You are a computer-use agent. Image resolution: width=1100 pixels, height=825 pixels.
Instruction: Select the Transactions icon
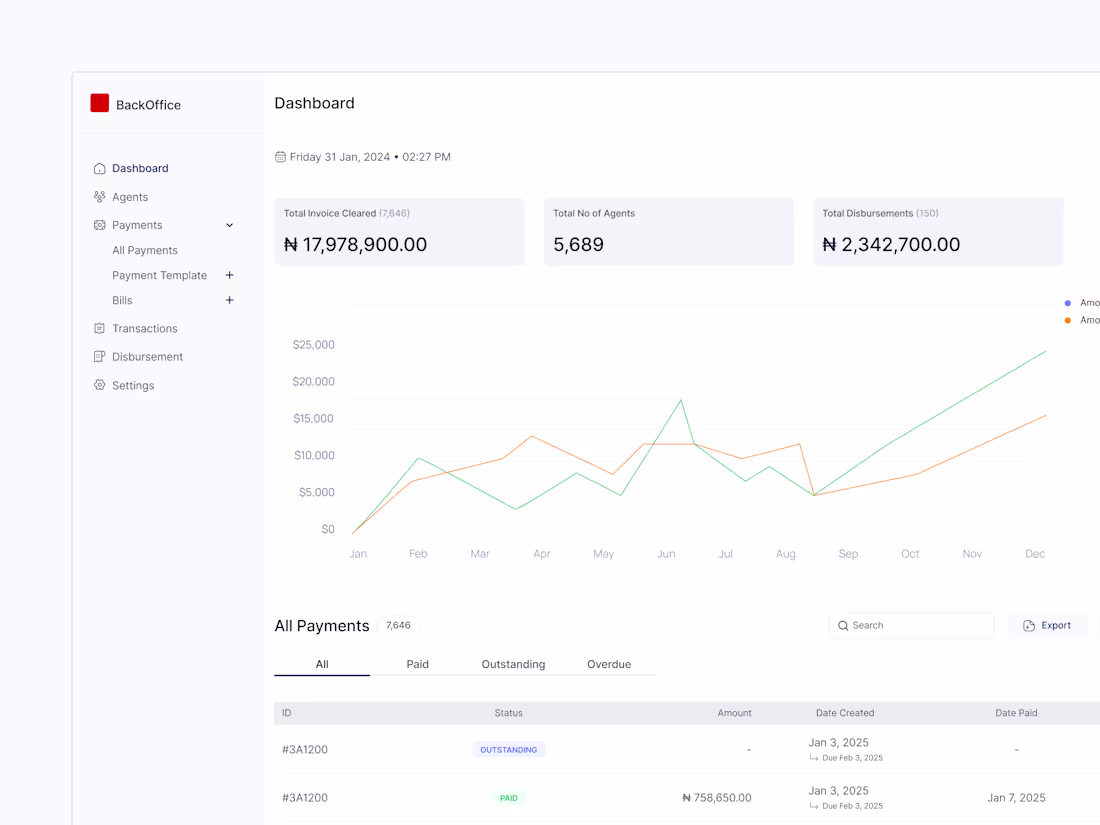coord(100,328)
